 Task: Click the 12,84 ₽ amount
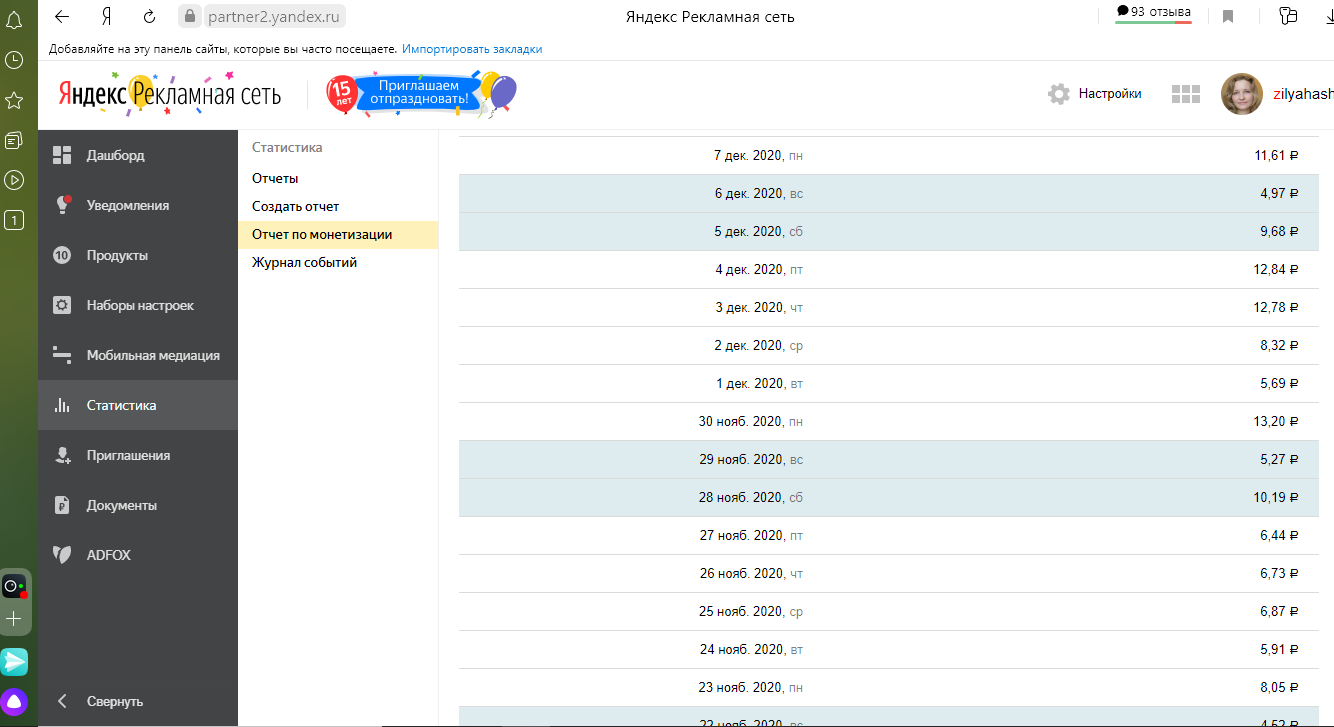coord(1276,269)
